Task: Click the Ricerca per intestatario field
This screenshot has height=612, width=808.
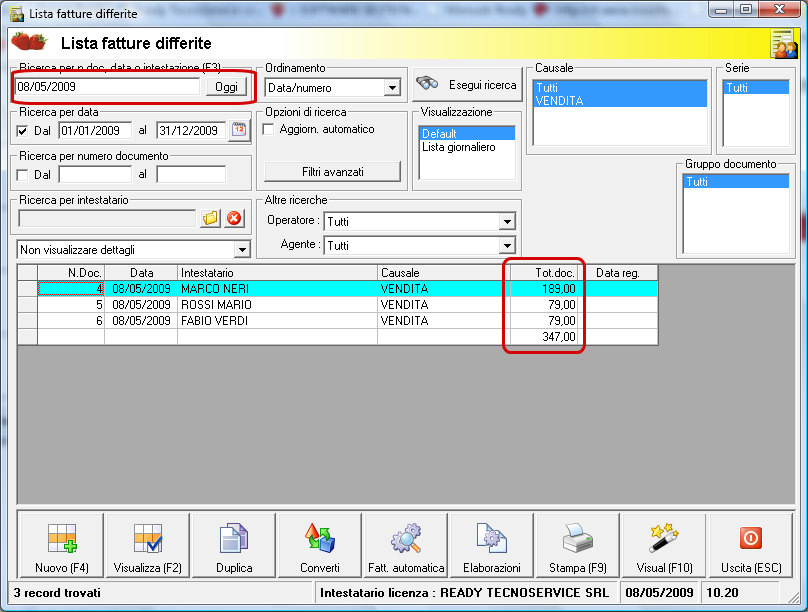Action: tap(107, 218)
